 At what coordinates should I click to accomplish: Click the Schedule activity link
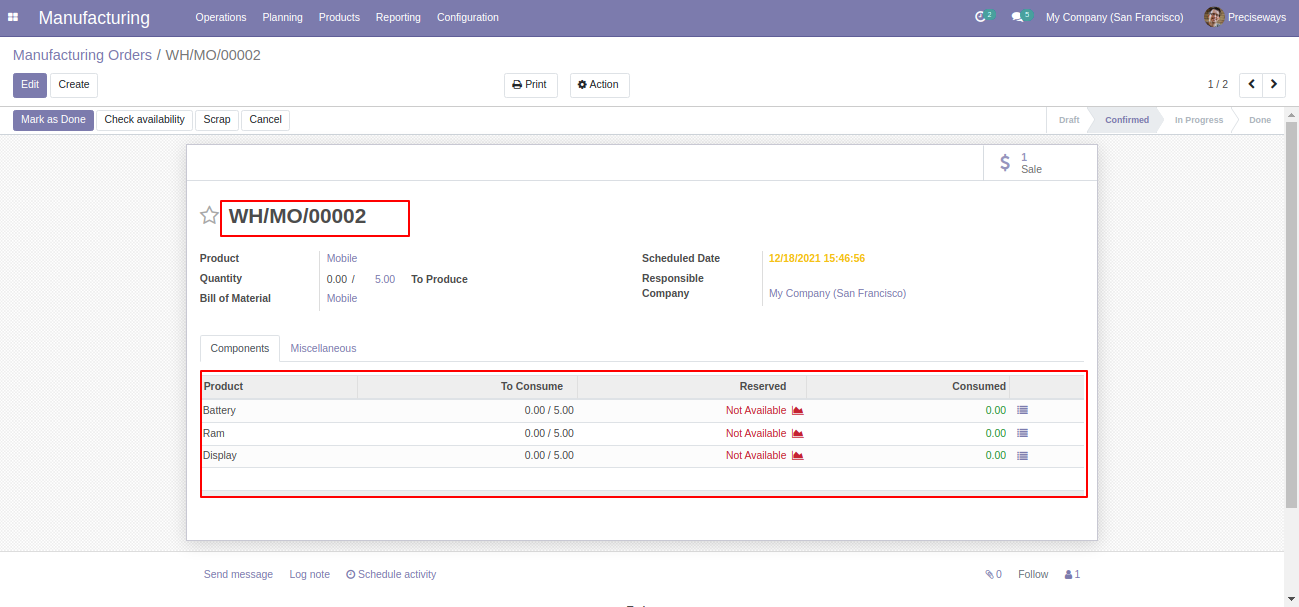[391, 575]
